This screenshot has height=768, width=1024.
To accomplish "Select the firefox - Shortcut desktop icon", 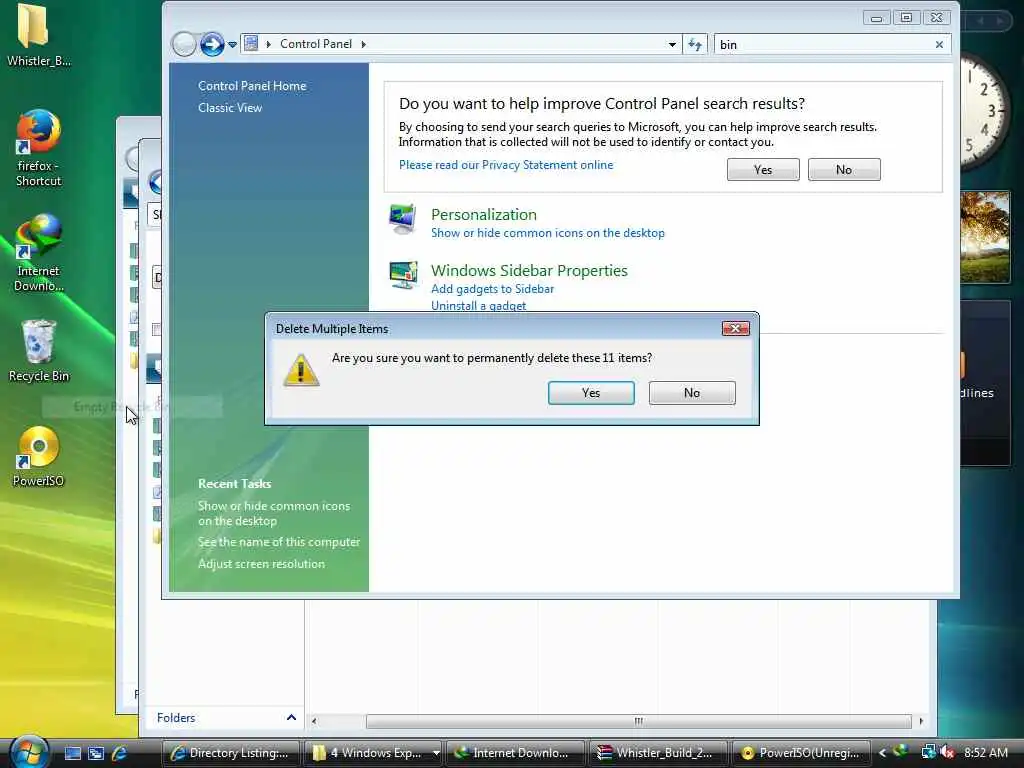I will [x=39, y=149].
